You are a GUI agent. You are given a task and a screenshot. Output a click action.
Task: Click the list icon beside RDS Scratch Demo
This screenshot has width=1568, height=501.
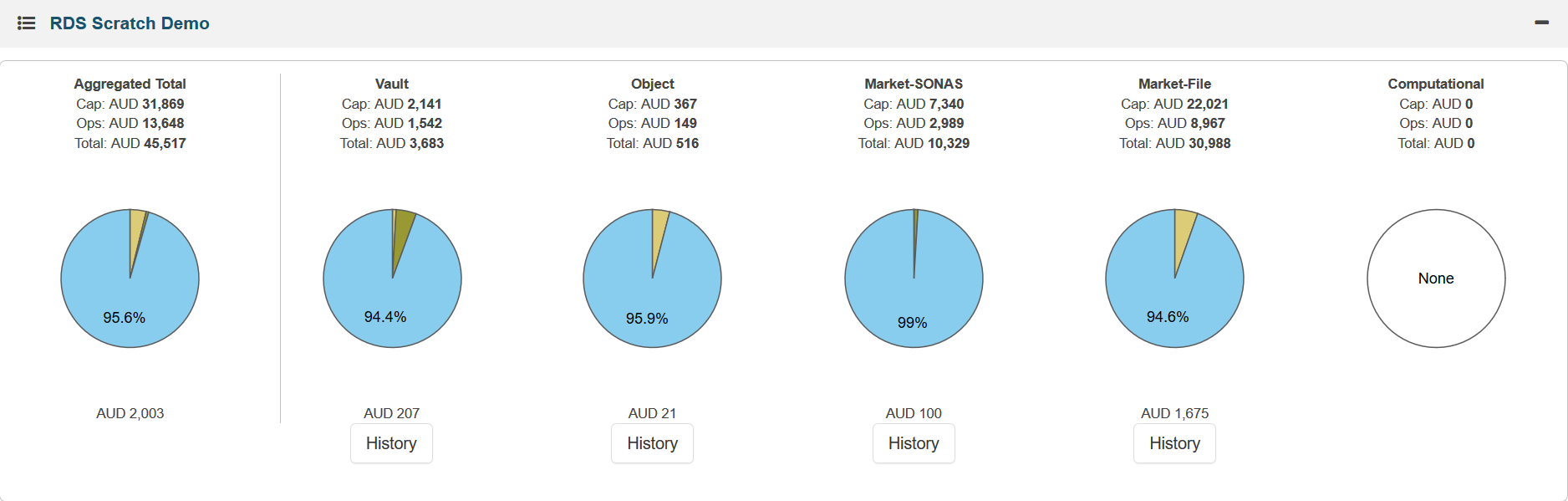tap(27, 23)
